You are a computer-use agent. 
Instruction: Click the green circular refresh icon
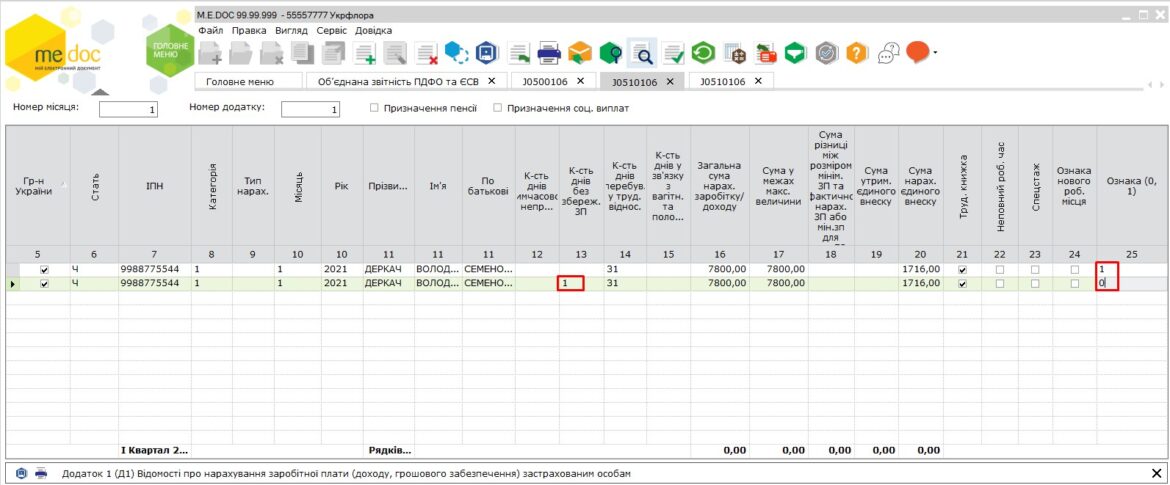tap(703, 52)
